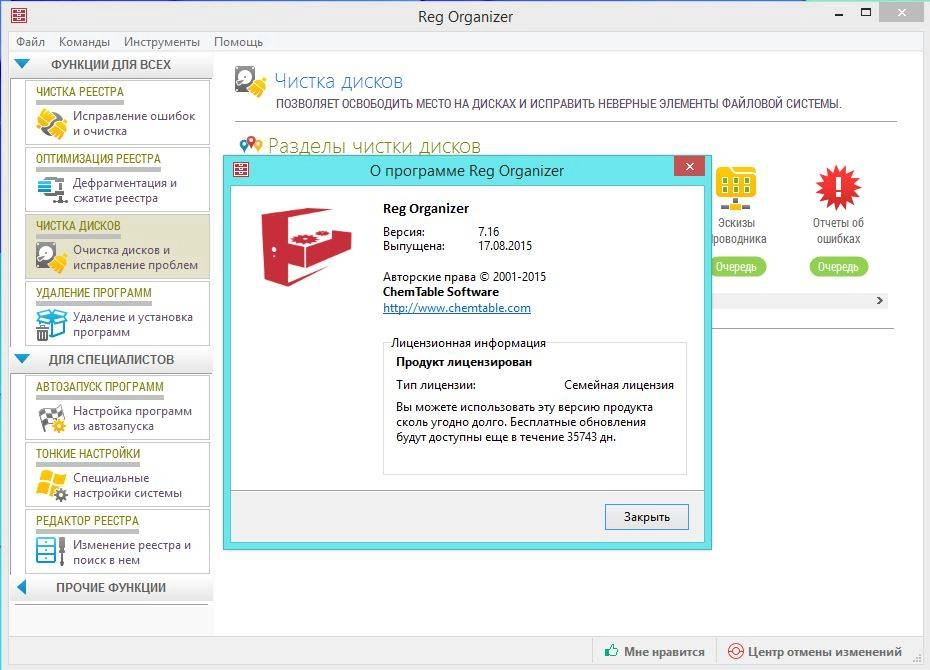930x670 pixels.
Task: Open the Команды menu
Action: (84, 42)
